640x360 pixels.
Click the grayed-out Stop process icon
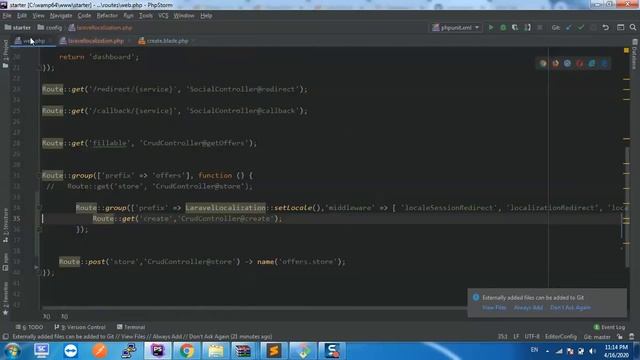pos(540,27)
